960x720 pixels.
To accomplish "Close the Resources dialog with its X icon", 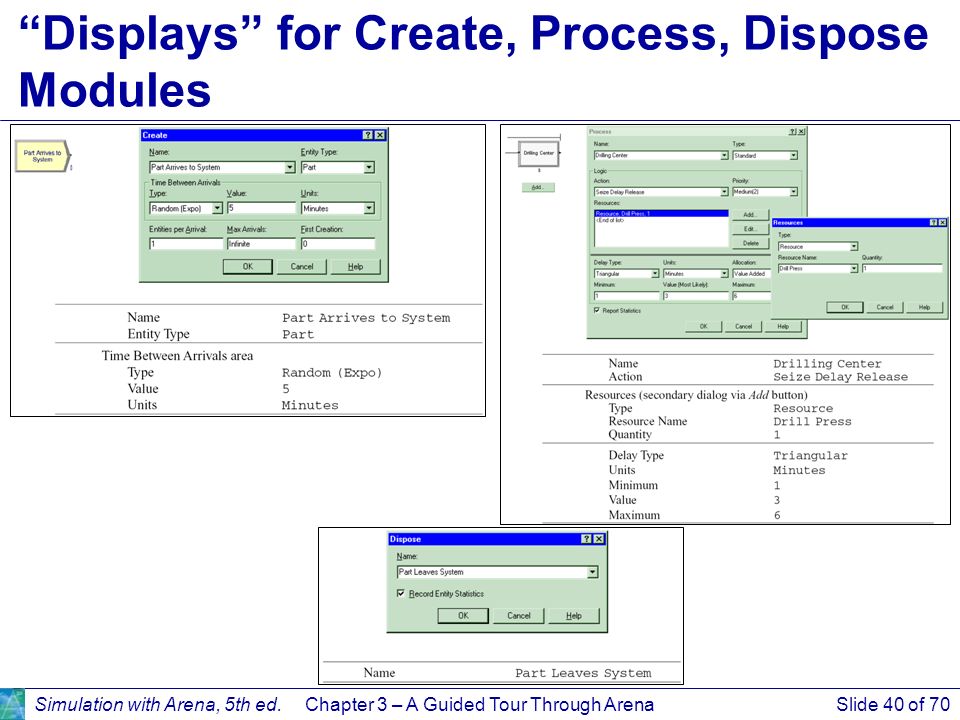I will [942, 223].
